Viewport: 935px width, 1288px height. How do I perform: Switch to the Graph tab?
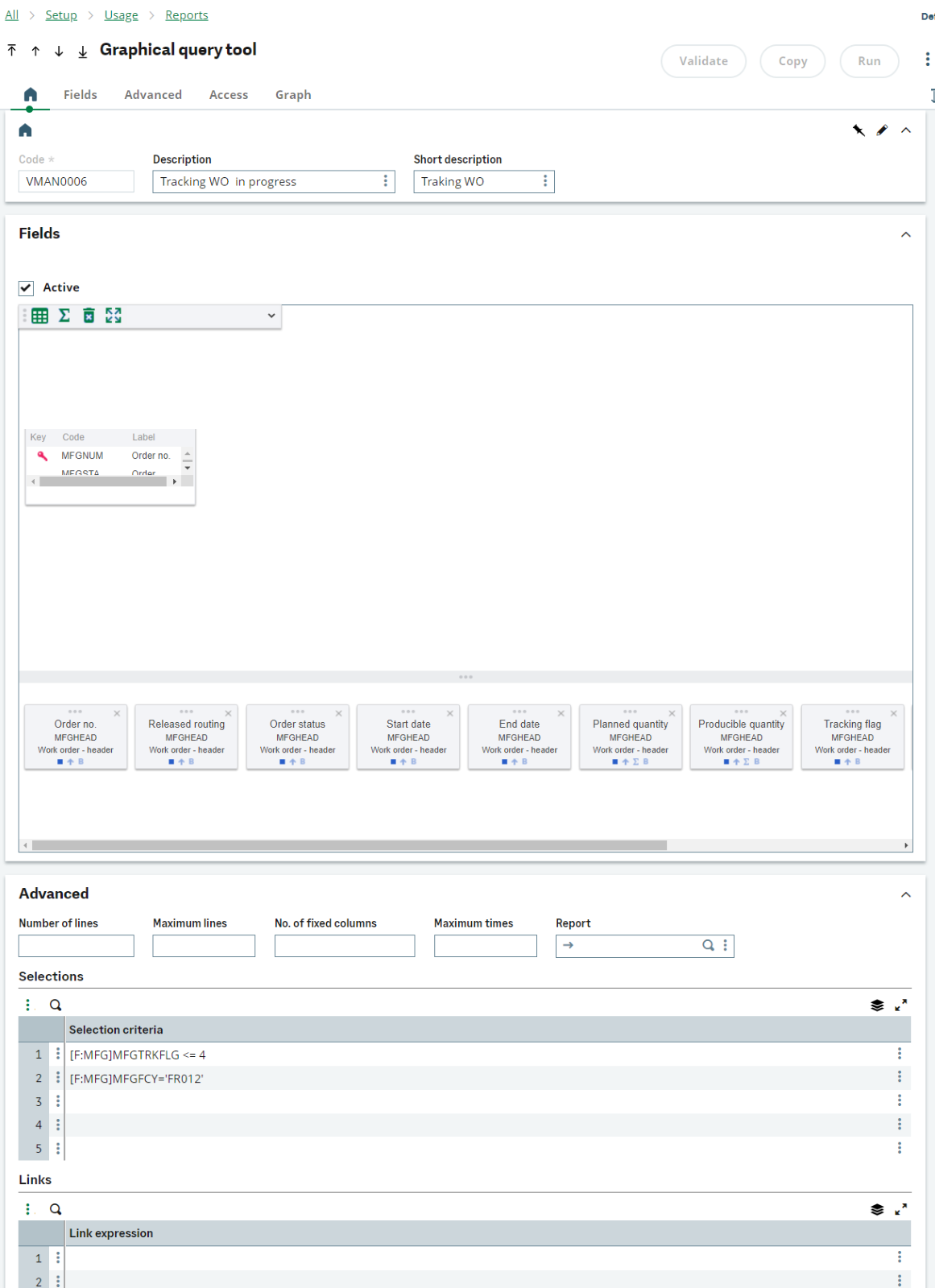tap(293, 95)
